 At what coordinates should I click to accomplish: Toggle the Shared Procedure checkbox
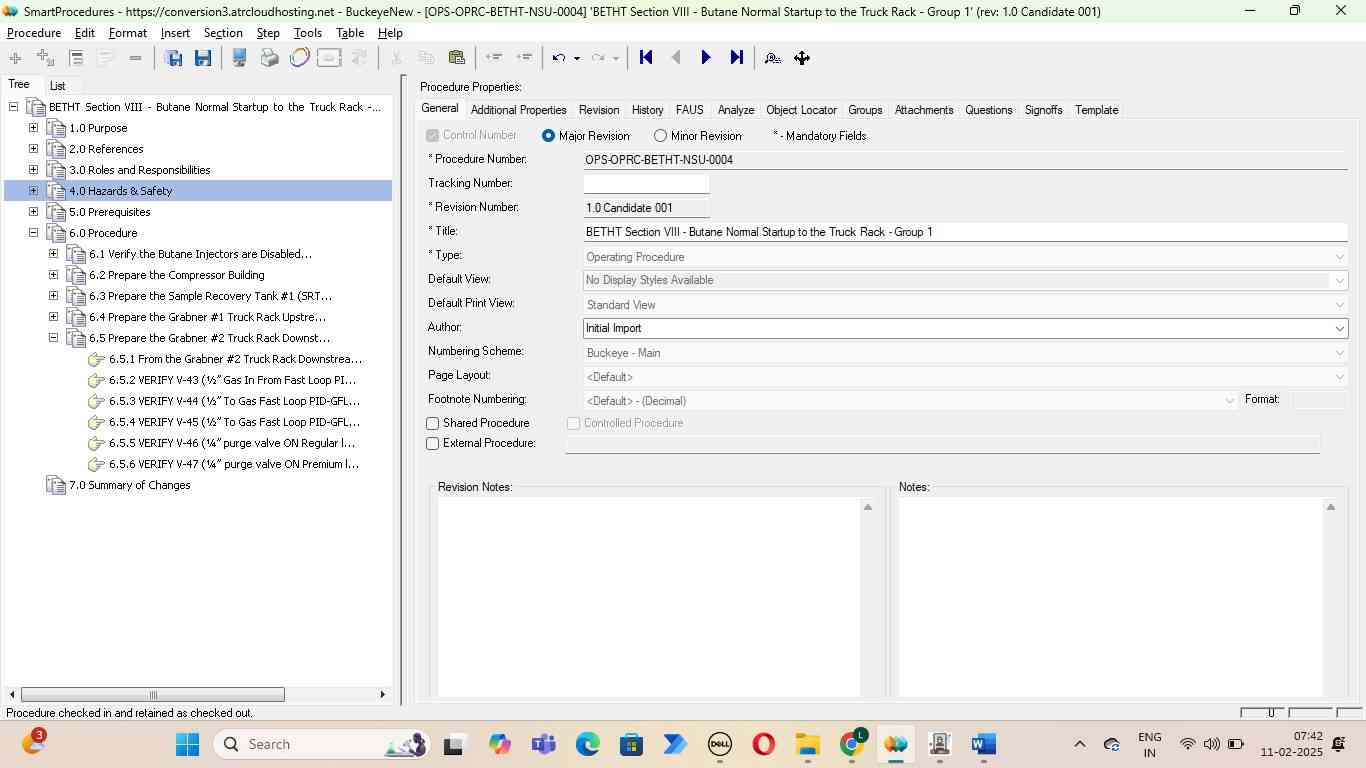tap(433, 424)
